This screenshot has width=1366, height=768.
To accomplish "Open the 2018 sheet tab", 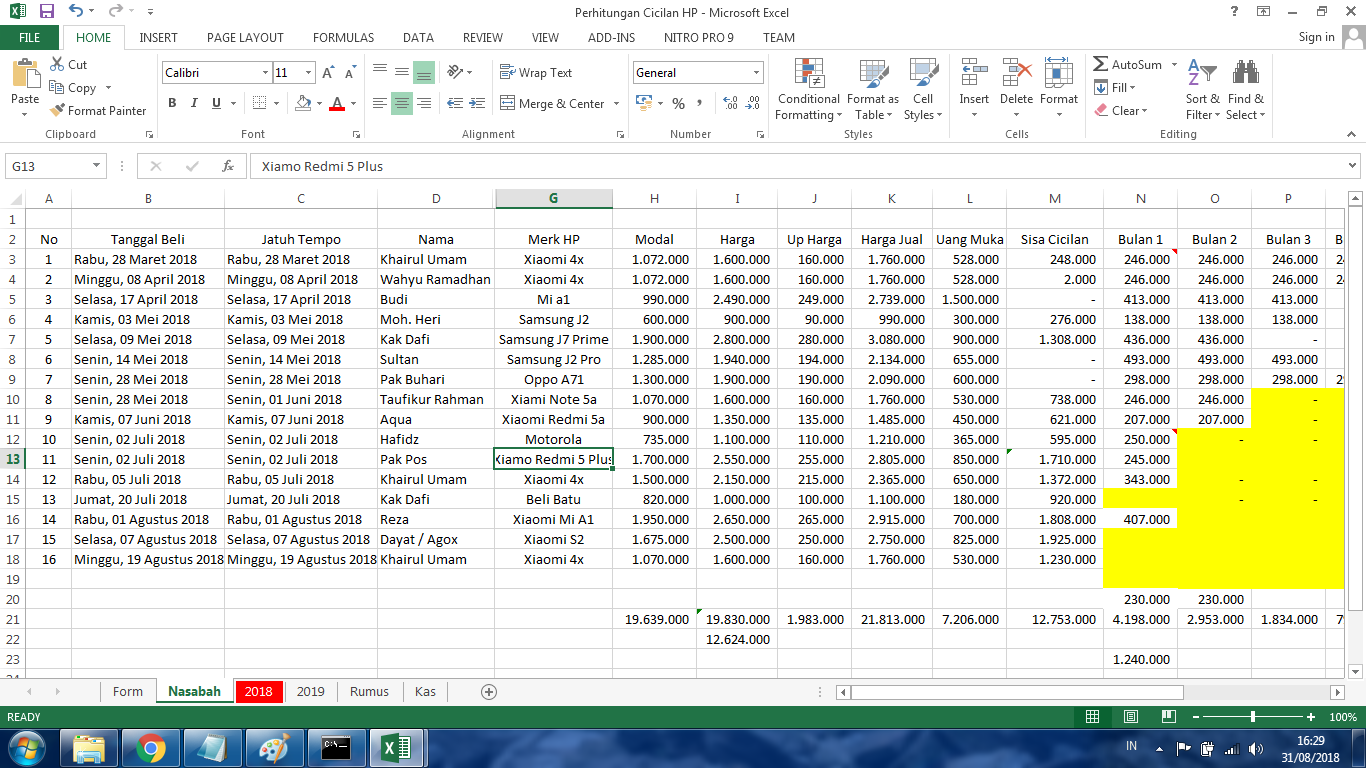I will tap(259, 691).
